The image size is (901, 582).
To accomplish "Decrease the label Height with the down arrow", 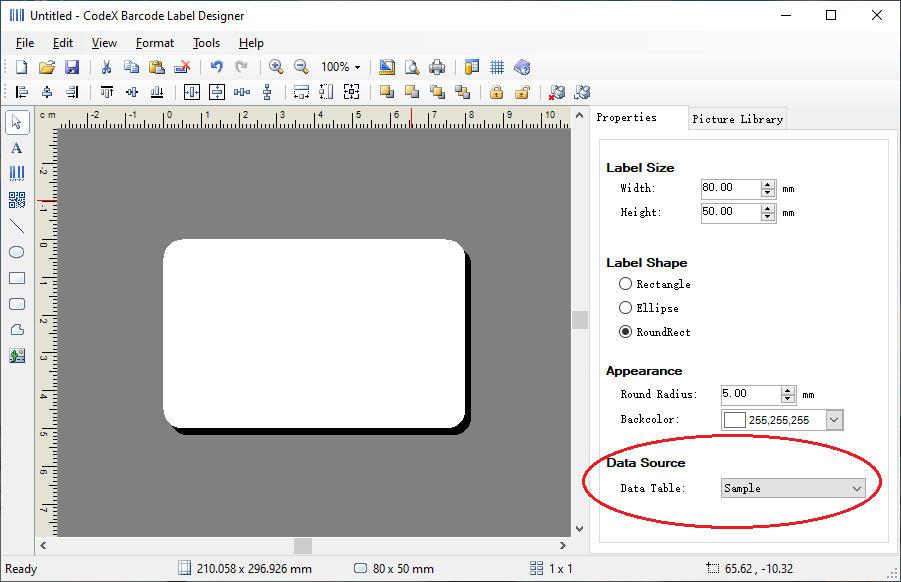I will coord(768,217).
